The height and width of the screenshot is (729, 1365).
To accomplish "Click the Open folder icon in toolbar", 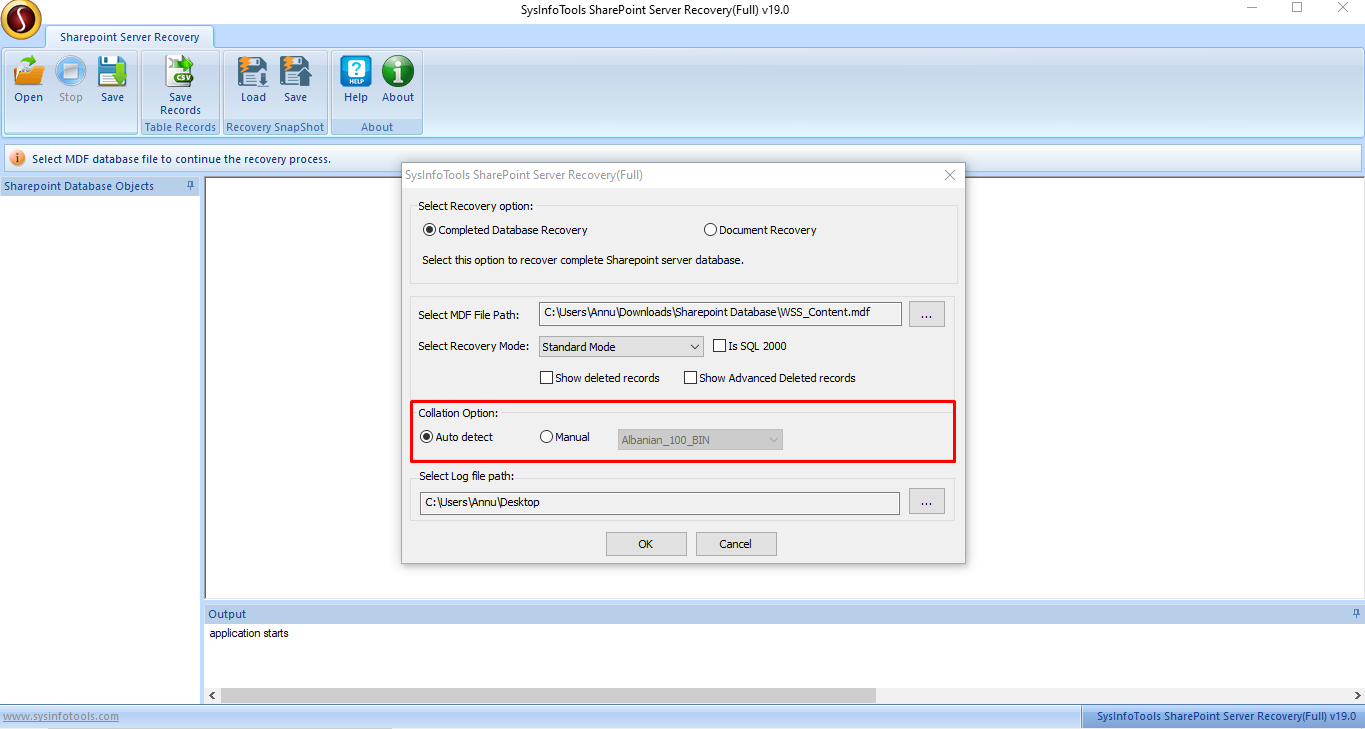I will click(28, 72).
